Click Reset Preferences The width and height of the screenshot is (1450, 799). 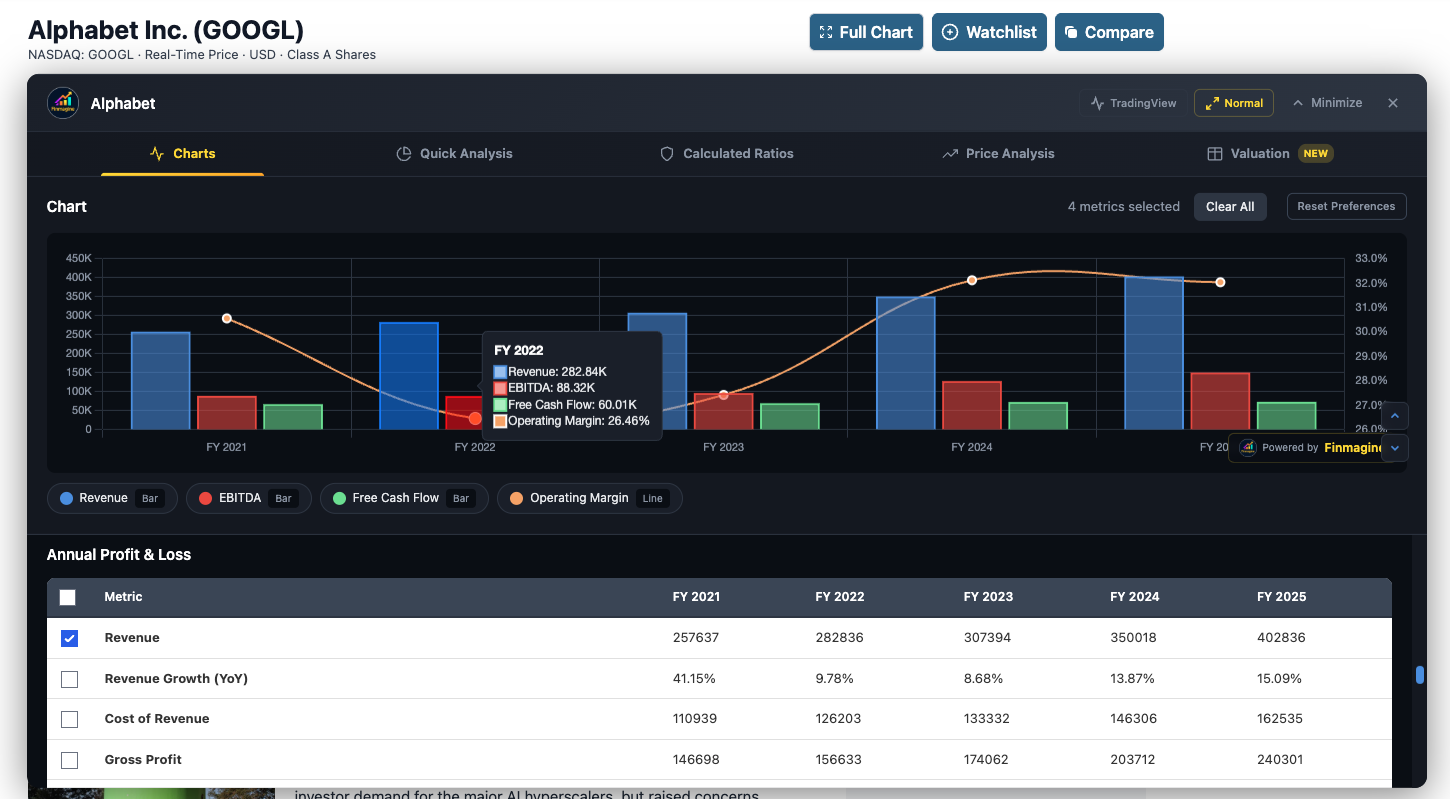(x=1346, y=206)
